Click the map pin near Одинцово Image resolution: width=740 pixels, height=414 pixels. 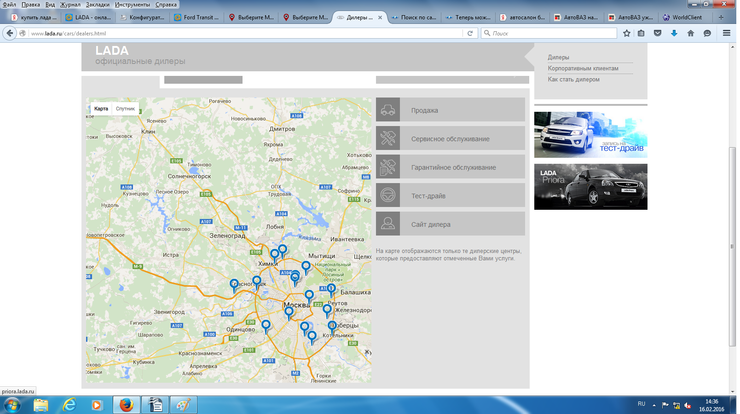pyautogui.click(x=266, y=326)
